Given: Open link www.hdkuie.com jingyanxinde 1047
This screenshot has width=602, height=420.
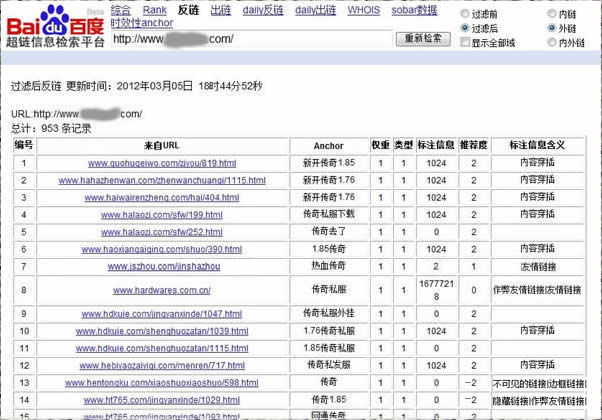Looking at the screenshot, I should pyautogui.click(x=162, y=314).
